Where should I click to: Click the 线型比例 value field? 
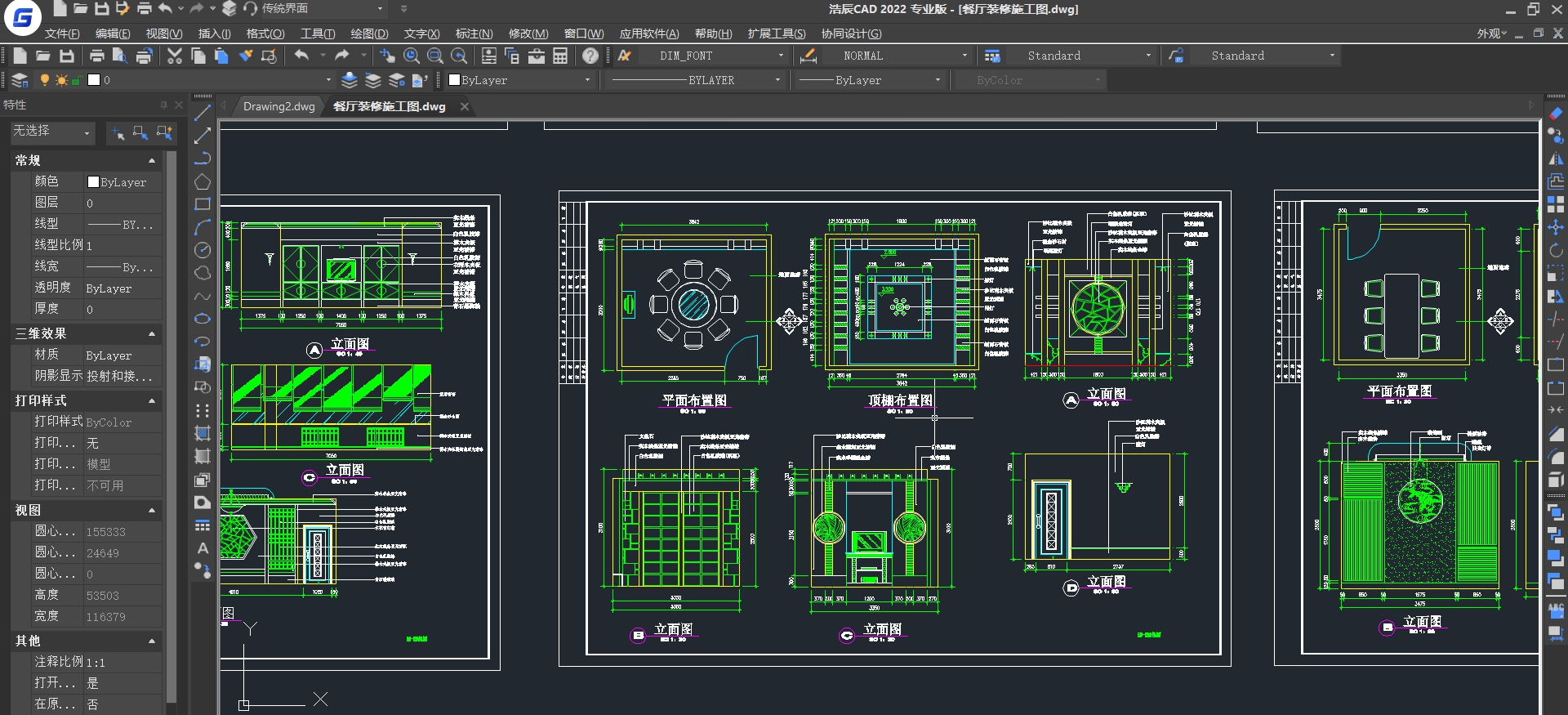pyautogui.click(x=122, y=245)
